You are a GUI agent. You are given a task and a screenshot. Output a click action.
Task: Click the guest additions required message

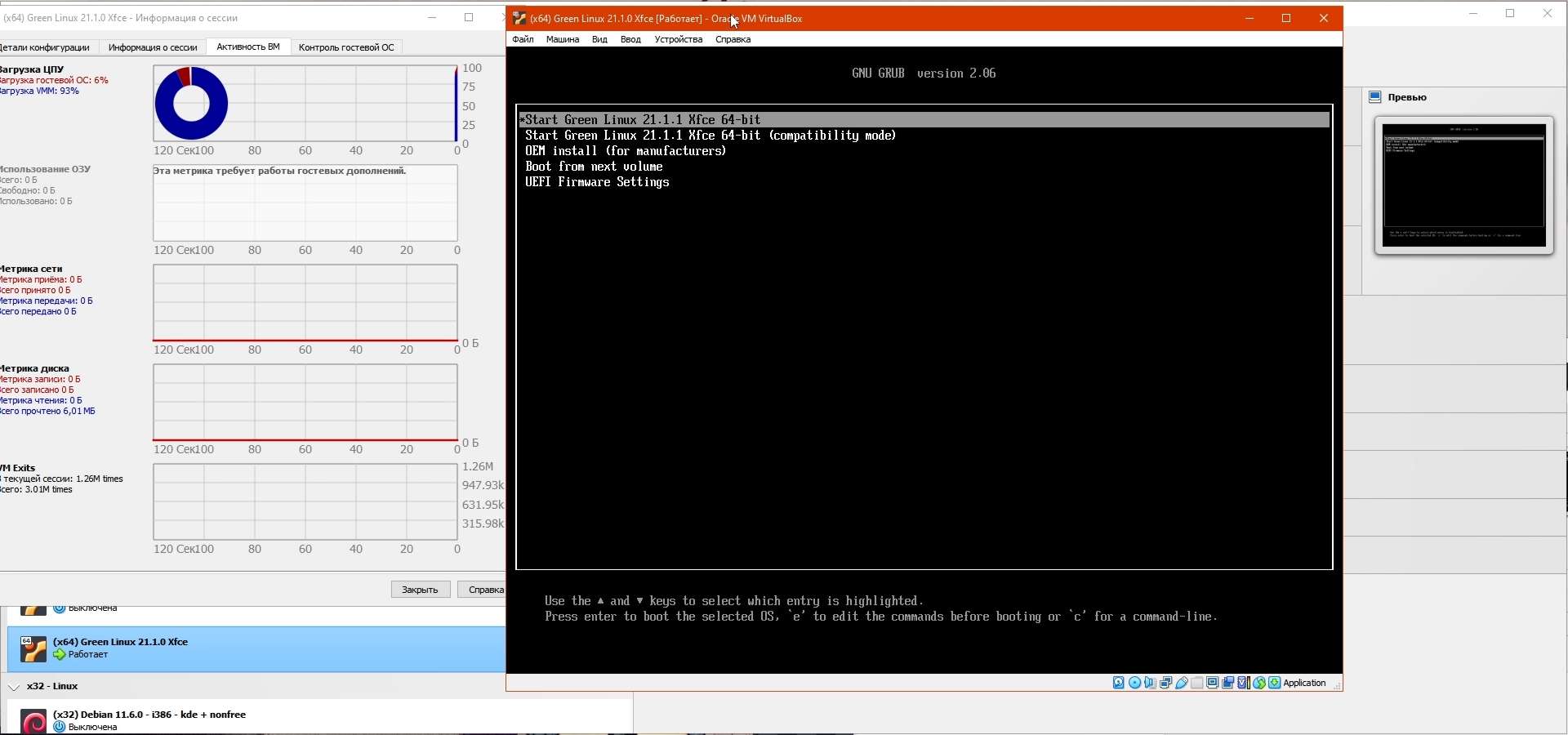pyautogui.click(x=279, y=171)
